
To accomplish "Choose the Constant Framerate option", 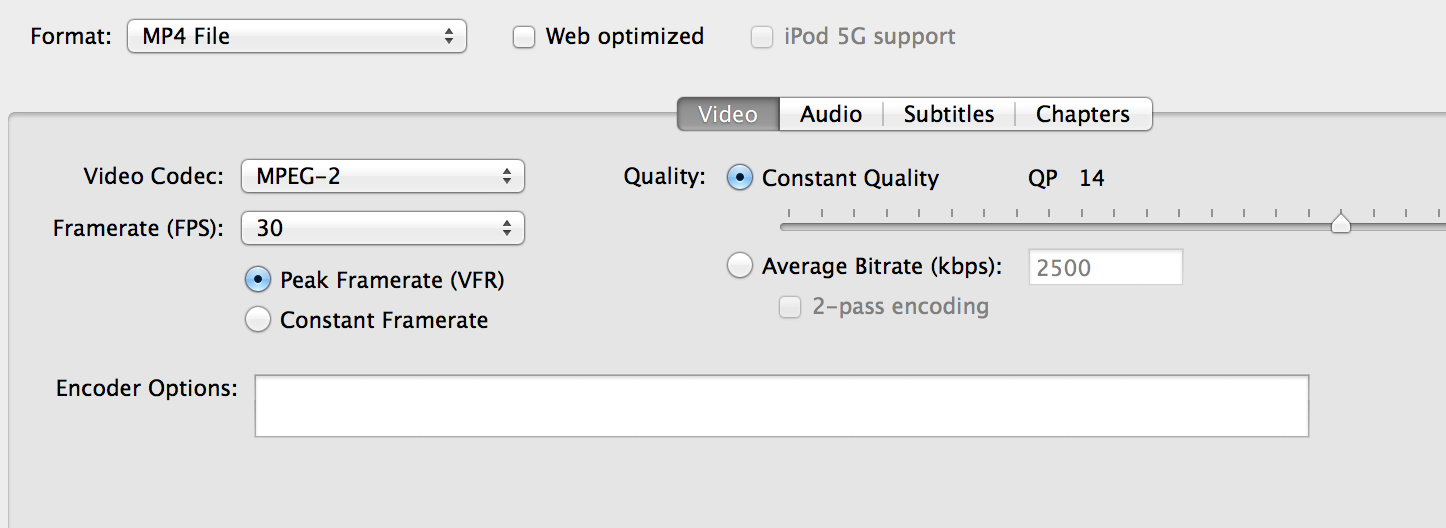I will pos(258,320).
